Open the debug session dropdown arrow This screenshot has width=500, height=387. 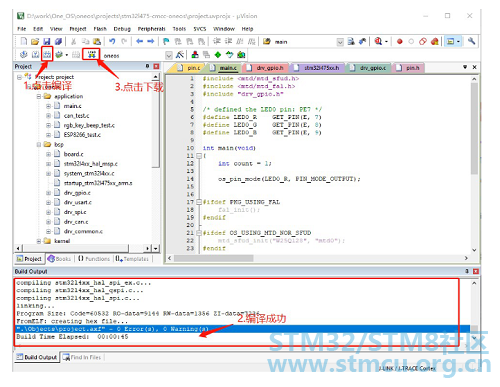pos(386,42)
